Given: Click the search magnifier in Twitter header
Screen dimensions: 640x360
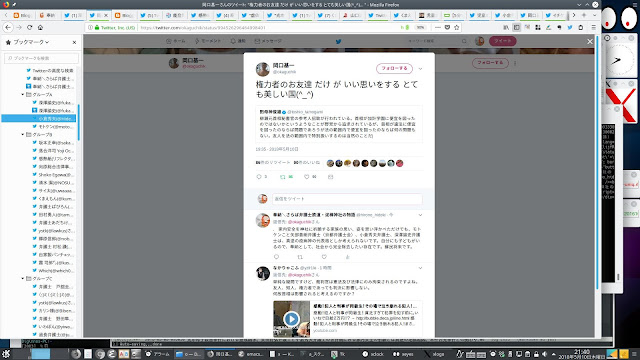Looking at the screenshot, I should pyautogui.click(x=464, y=41).
